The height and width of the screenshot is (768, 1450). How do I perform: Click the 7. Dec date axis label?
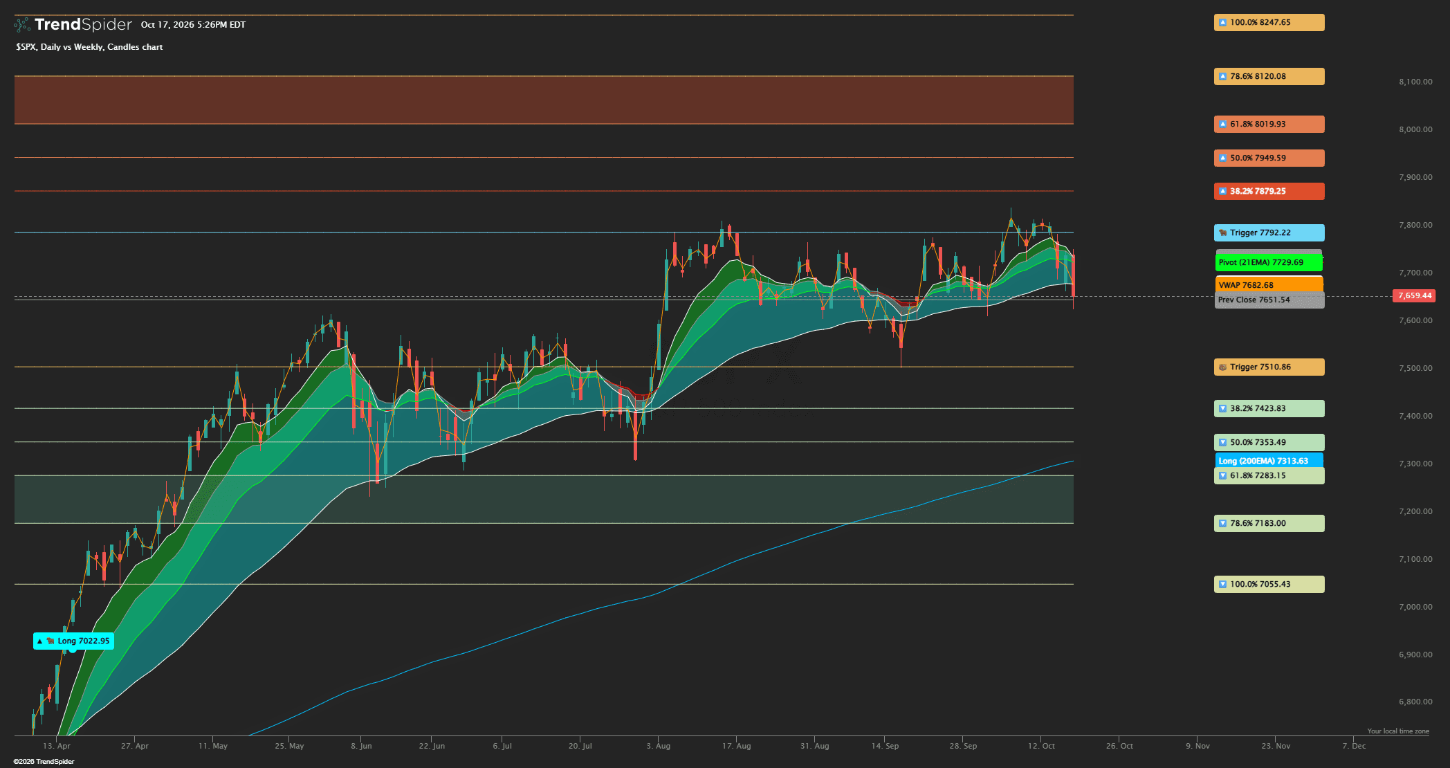[x=1353, y=746]
